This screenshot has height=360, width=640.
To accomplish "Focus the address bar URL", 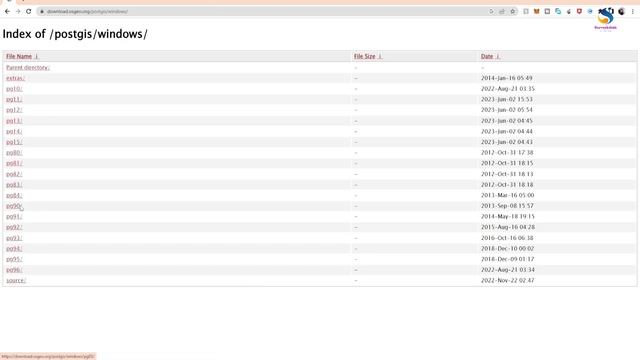I will [x=87, y=11].
